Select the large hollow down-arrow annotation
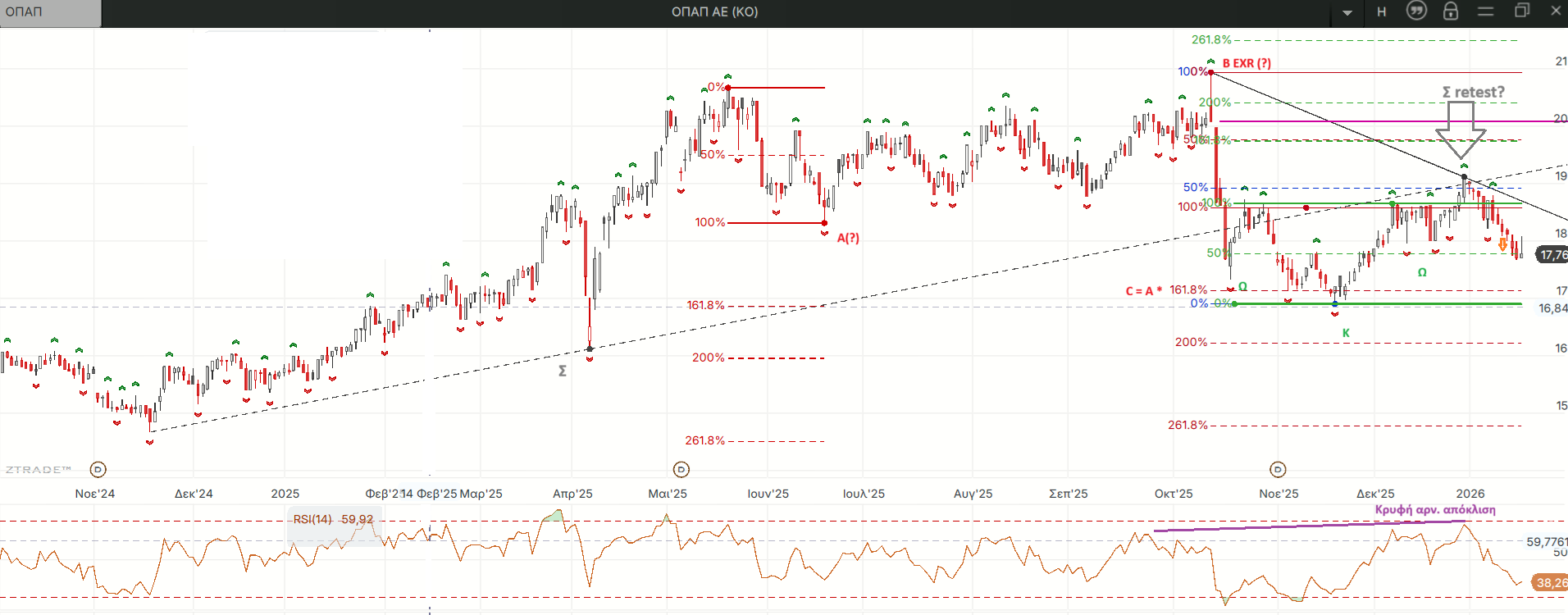1568x615 pixels. (1461, 130)
